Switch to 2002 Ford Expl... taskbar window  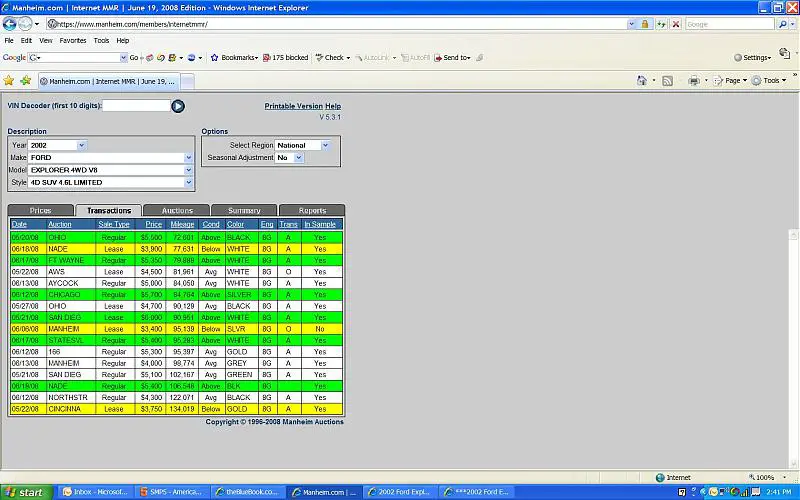coord(399,492)
